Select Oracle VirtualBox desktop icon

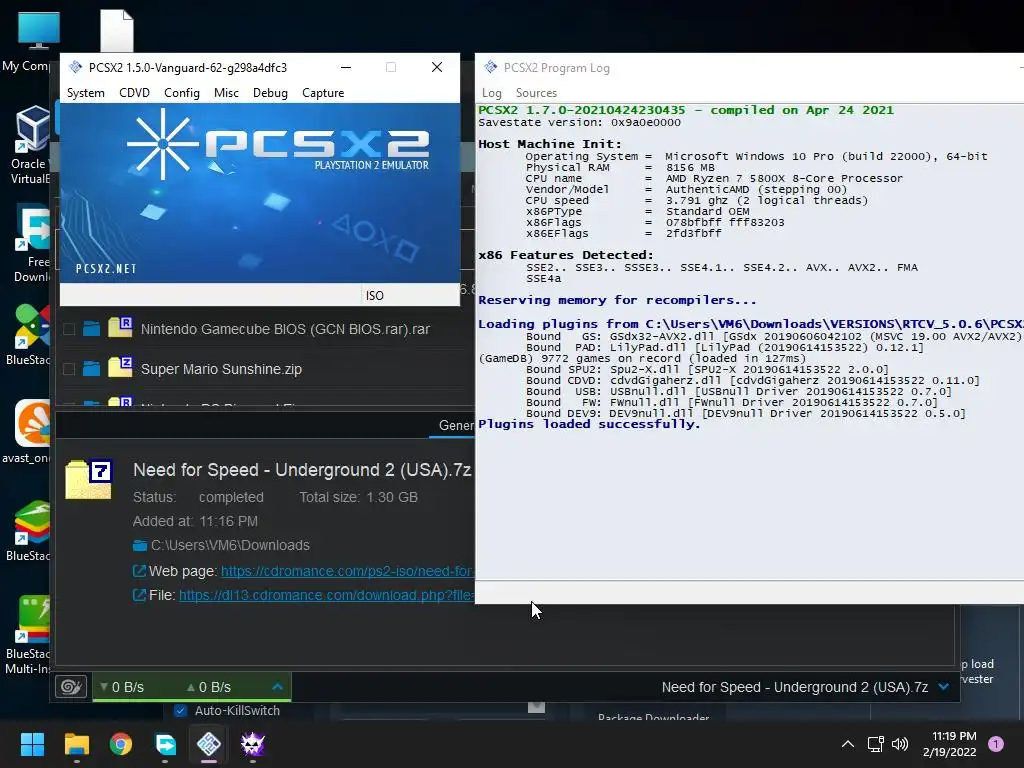pyautogui.click(x=31, y=145)
